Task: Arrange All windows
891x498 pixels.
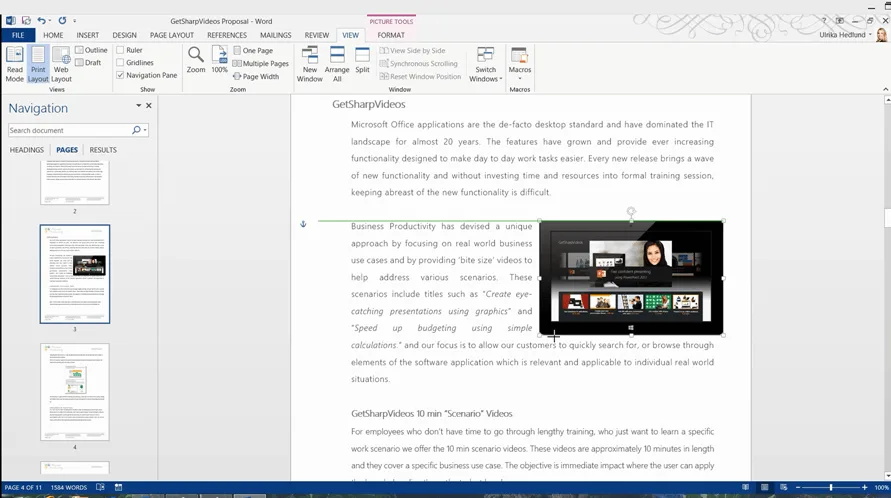Action: tap(337, 64)
